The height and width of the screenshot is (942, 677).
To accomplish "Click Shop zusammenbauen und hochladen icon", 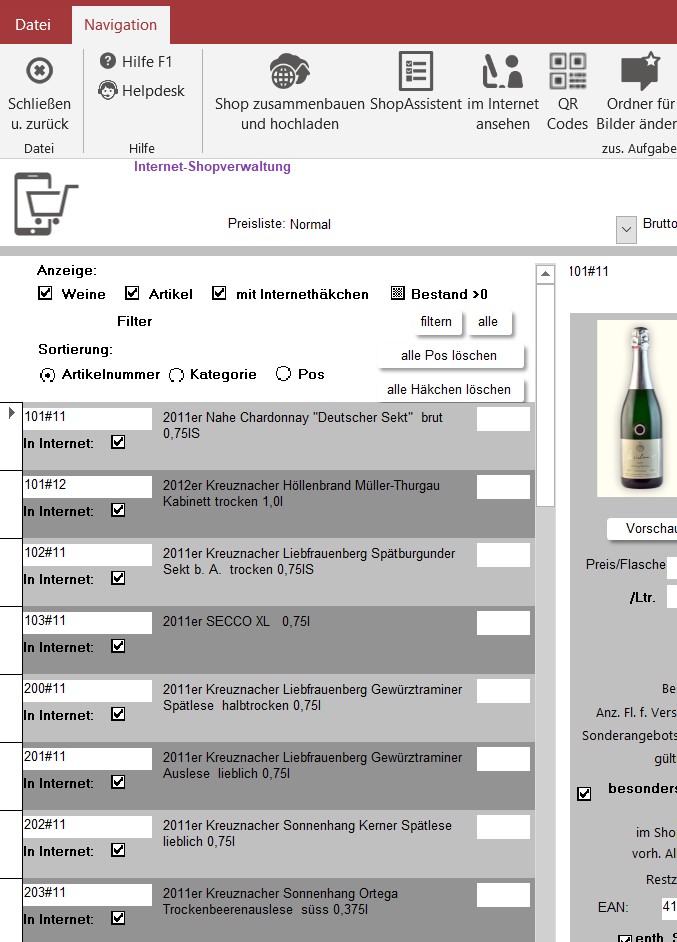I will pos(289,73).
